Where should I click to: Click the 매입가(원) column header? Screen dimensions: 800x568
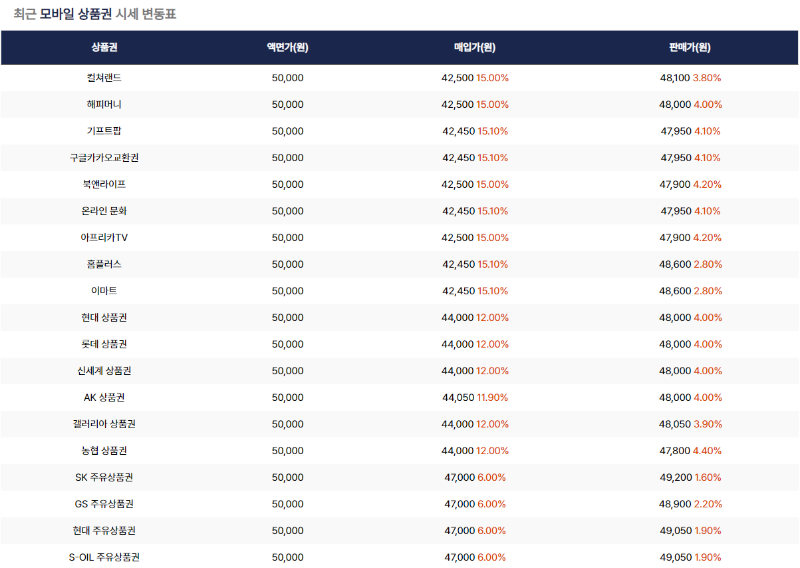[x=474, y=47]
